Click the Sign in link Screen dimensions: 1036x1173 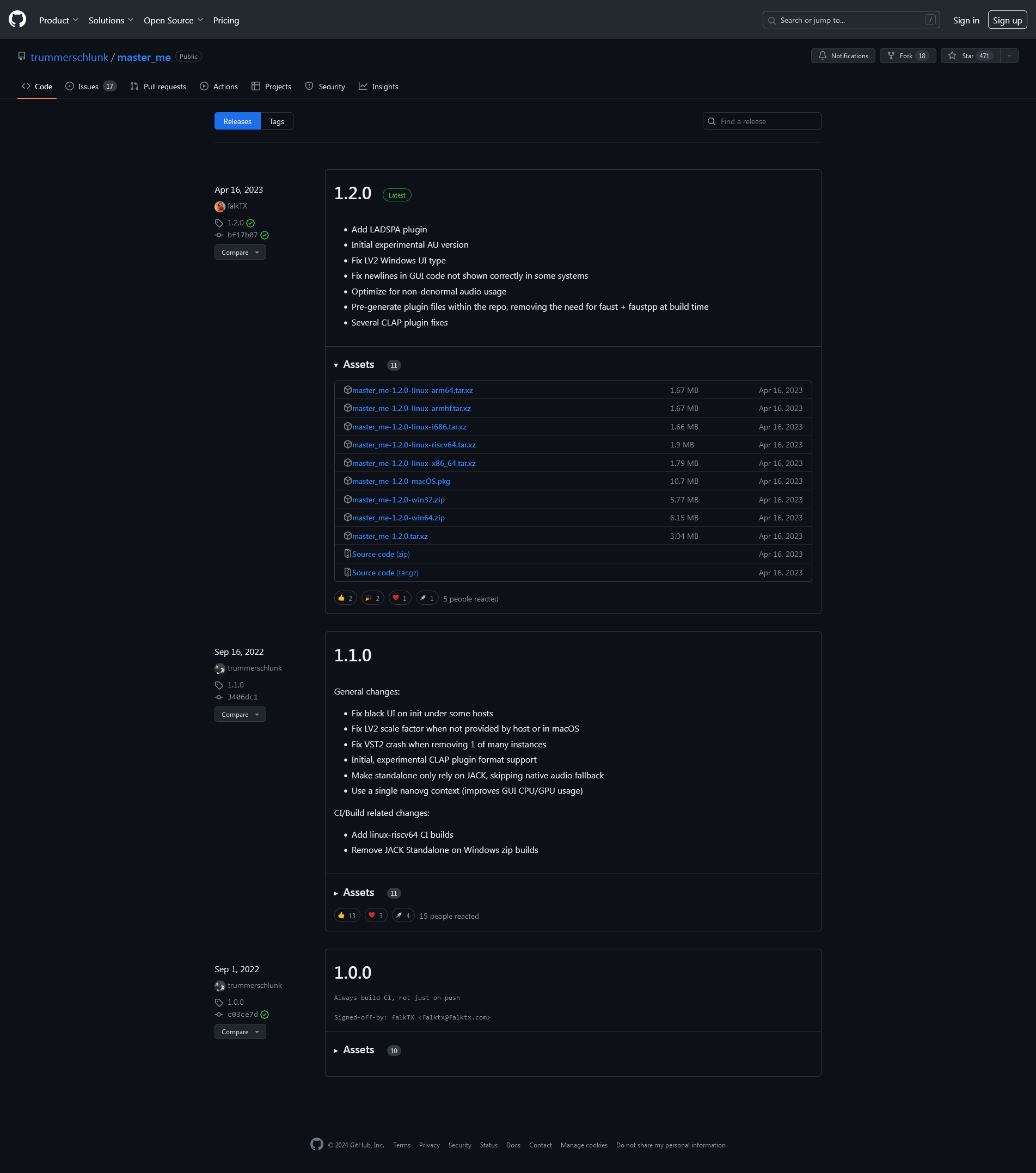(966, 20)
